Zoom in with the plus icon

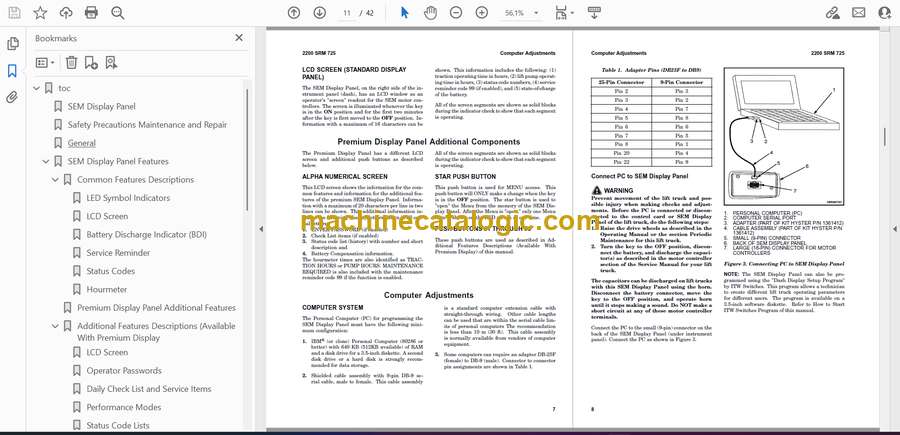(482, 13)
